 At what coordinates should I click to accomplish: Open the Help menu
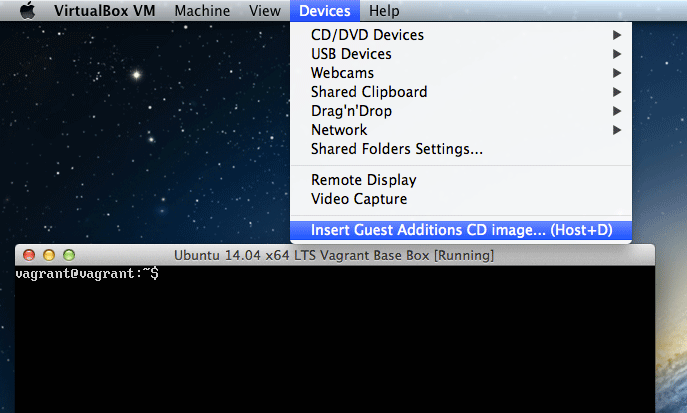pos(383,11)
